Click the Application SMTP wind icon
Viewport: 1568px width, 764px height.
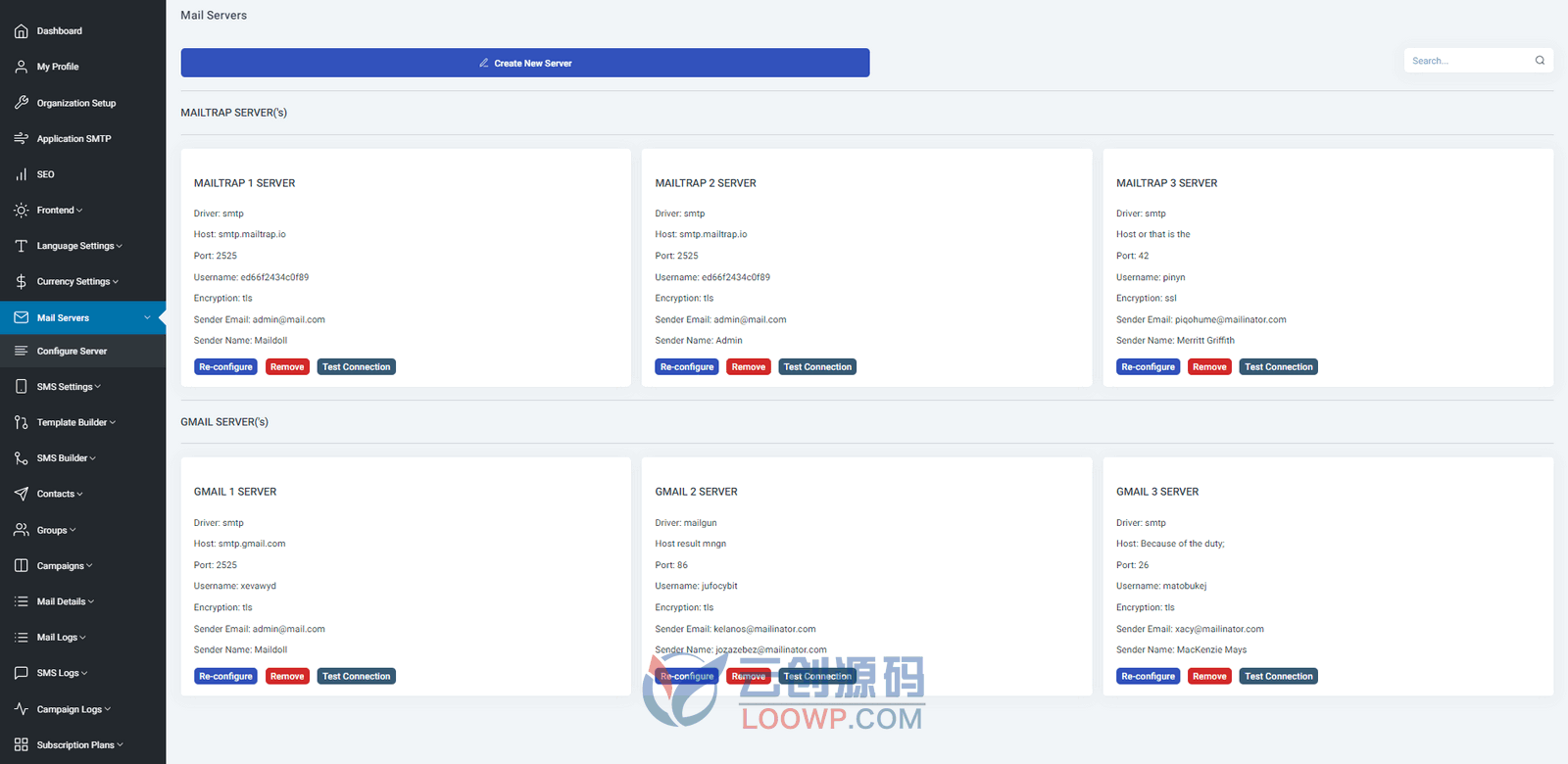(21, 139)
